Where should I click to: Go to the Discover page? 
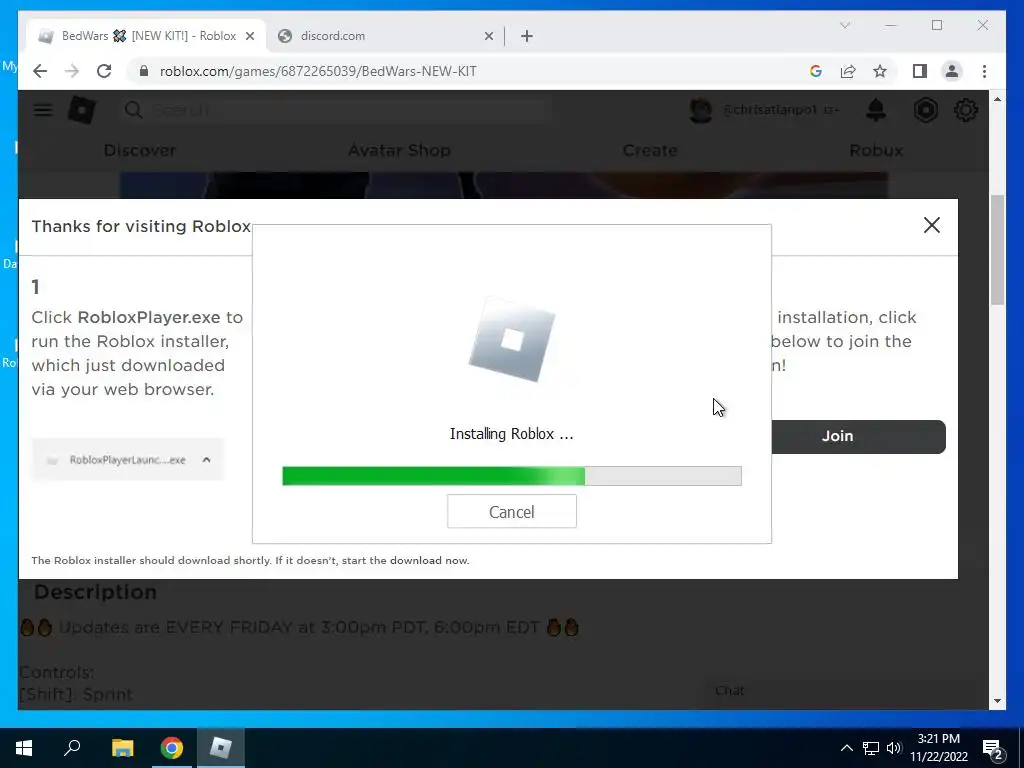140,150
